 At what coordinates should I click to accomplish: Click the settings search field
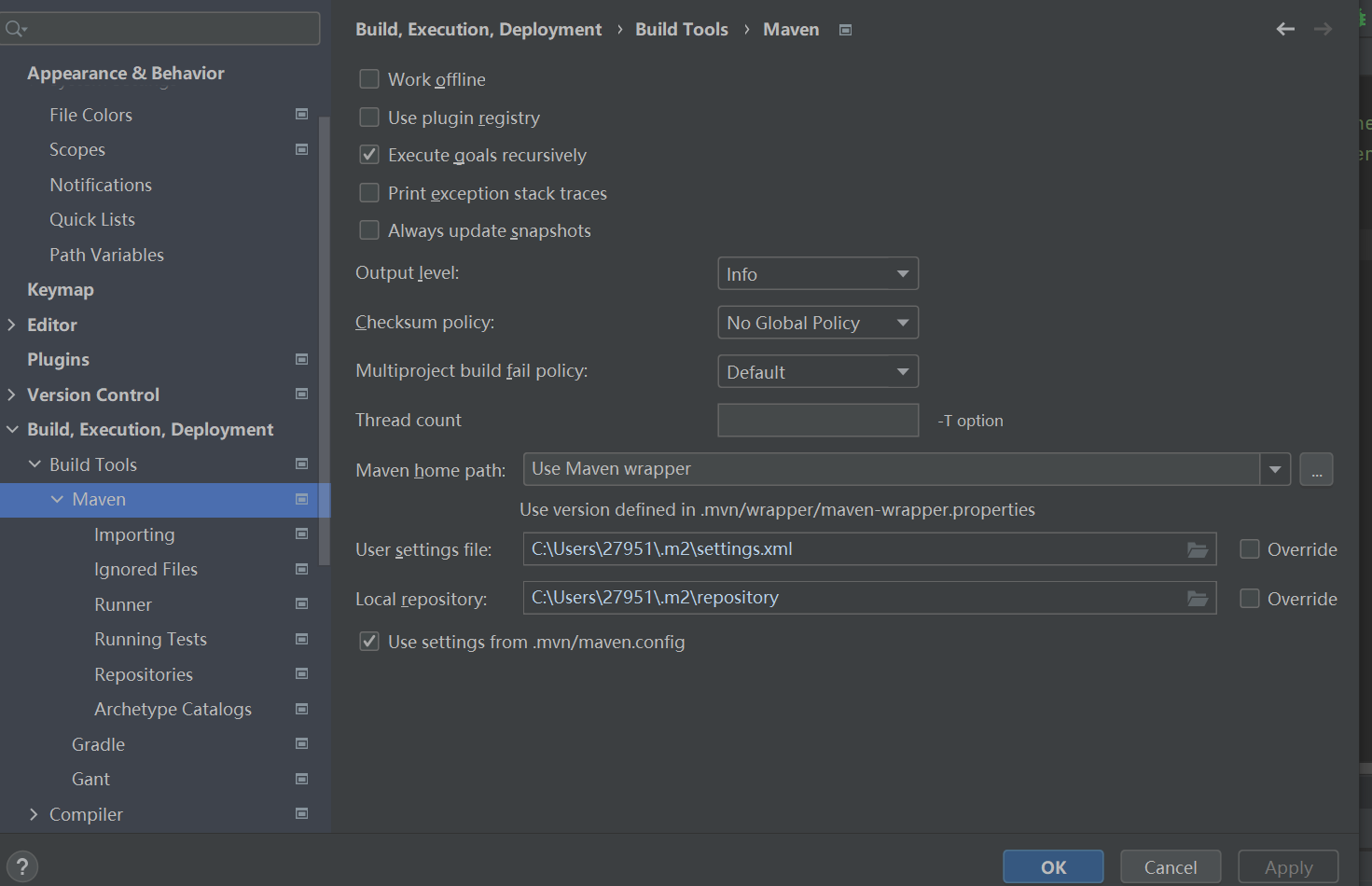160,29
